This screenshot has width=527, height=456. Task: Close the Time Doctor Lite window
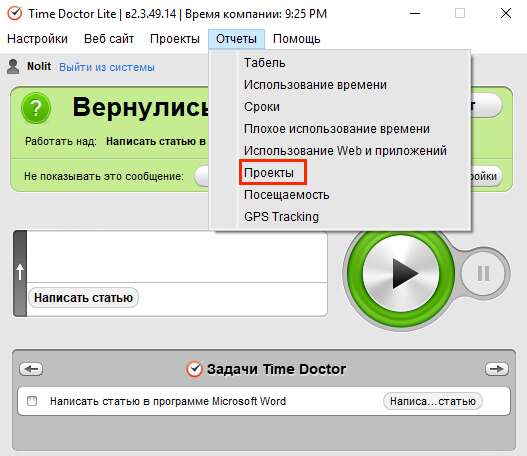505,13
